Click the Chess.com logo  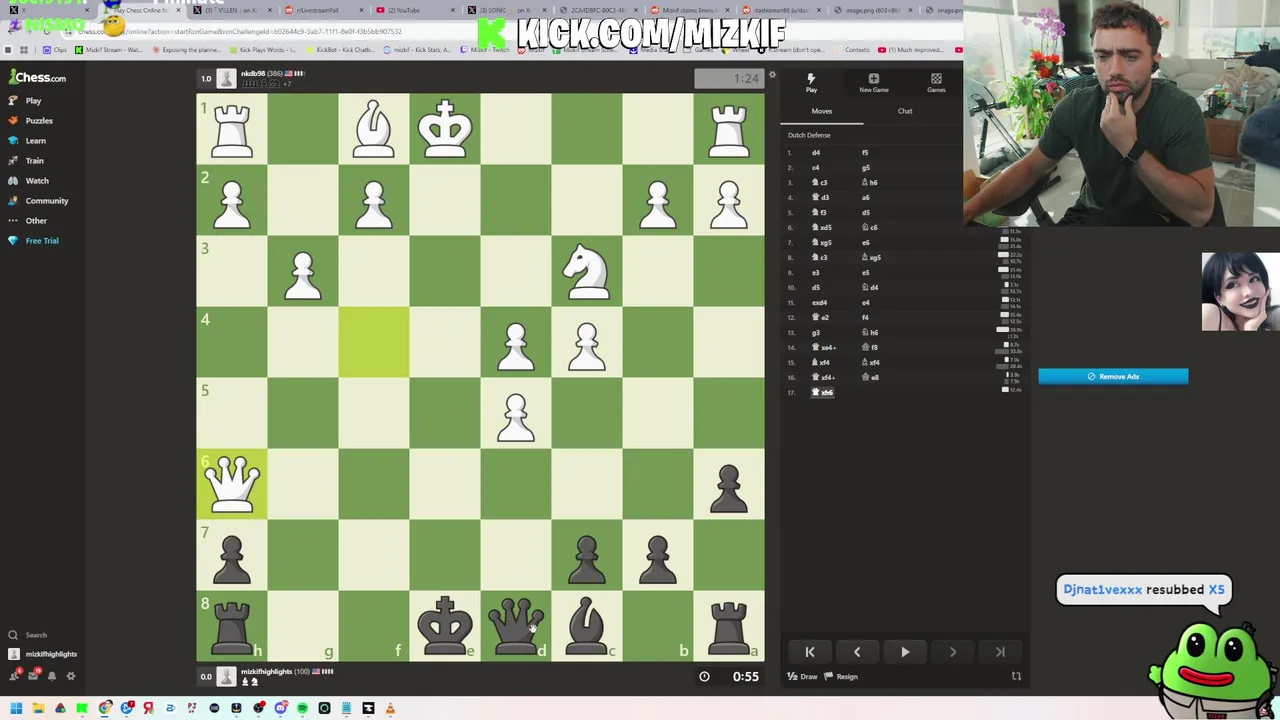pos(38,78)
